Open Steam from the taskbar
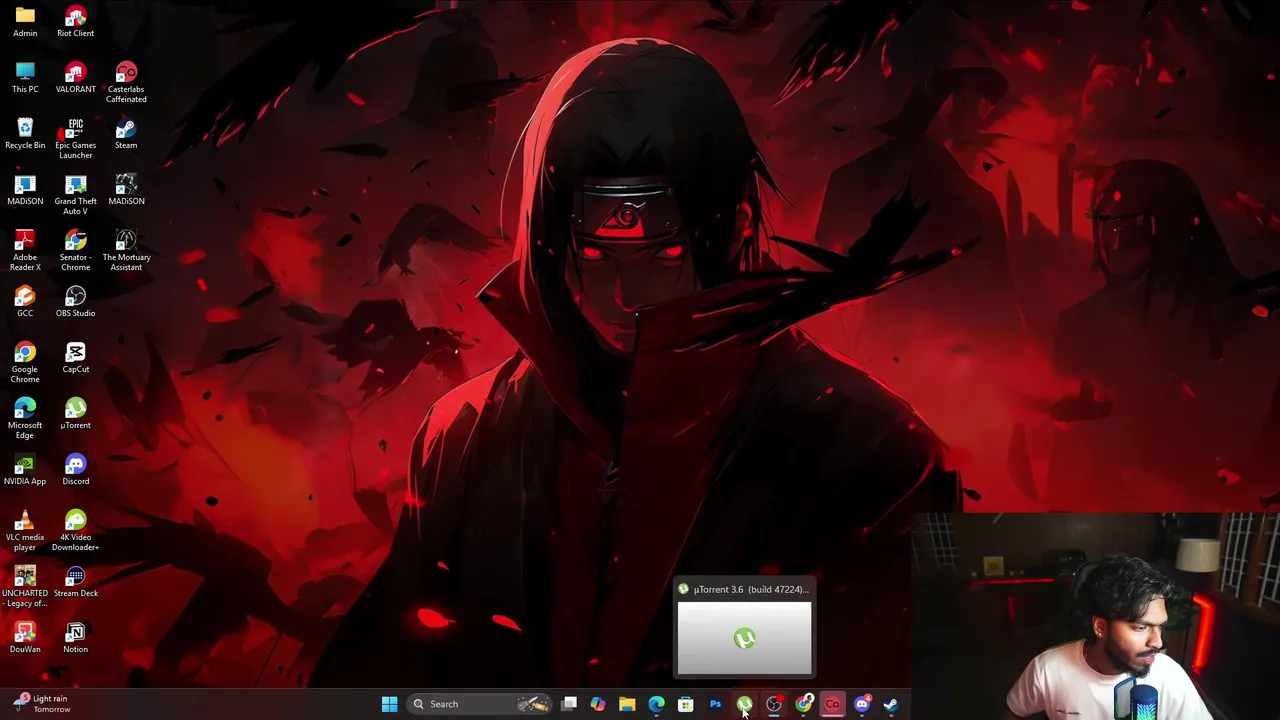This screenshot has width=1280, height=720. pyautogui.click(x=890, y=704)
